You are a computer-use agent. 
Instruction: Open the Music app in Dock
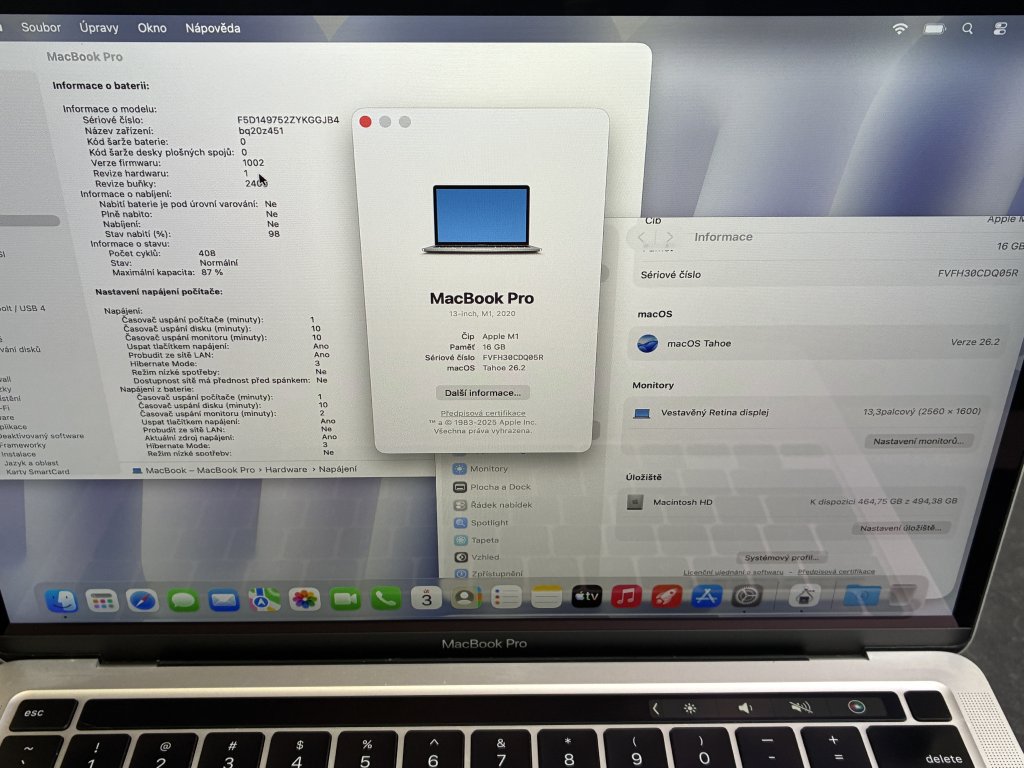pos(626,597)
